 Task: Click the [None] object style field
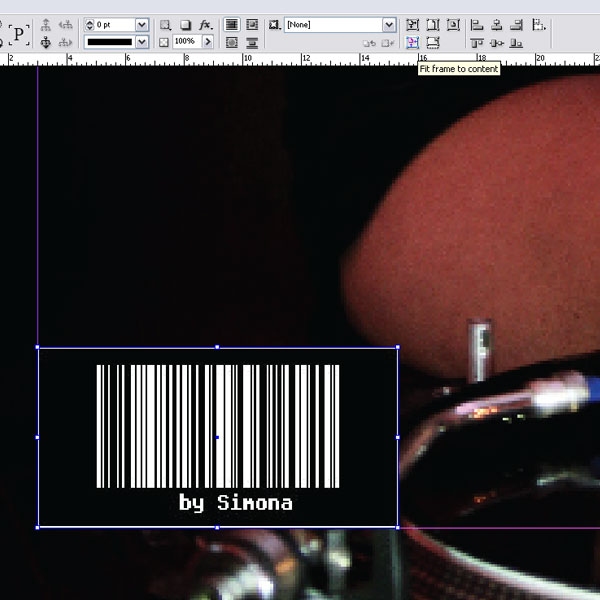click(x=333, y=25)
